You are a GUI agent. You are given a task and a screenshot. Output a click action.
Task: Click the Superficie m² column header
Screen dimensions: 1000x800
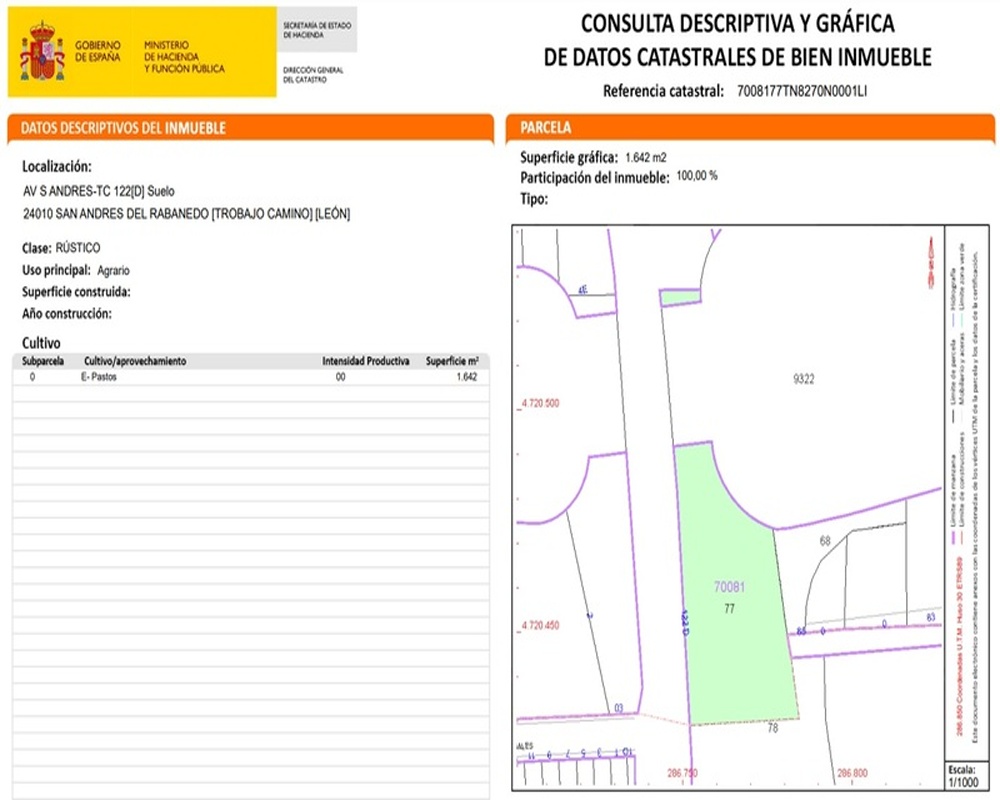click(x=452, y=361)
